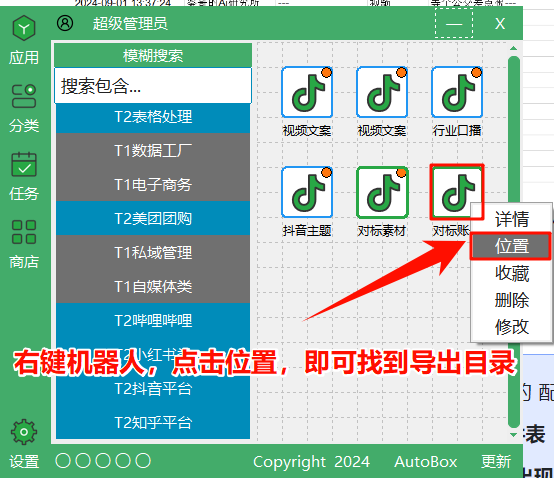This screenshot has width=554, height=478.
Task: Choose 收藏 from the context menu
Action: [512, 273]
